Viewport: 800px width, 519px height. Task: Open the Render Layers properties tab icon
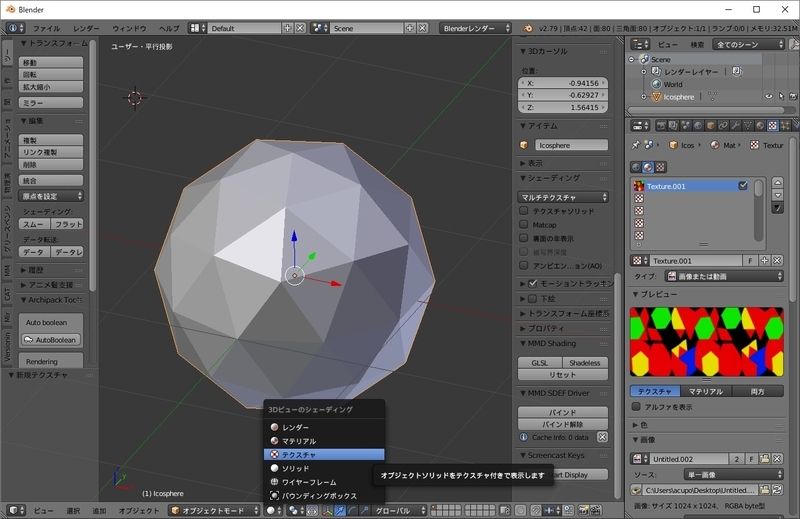tap(673, 126)
